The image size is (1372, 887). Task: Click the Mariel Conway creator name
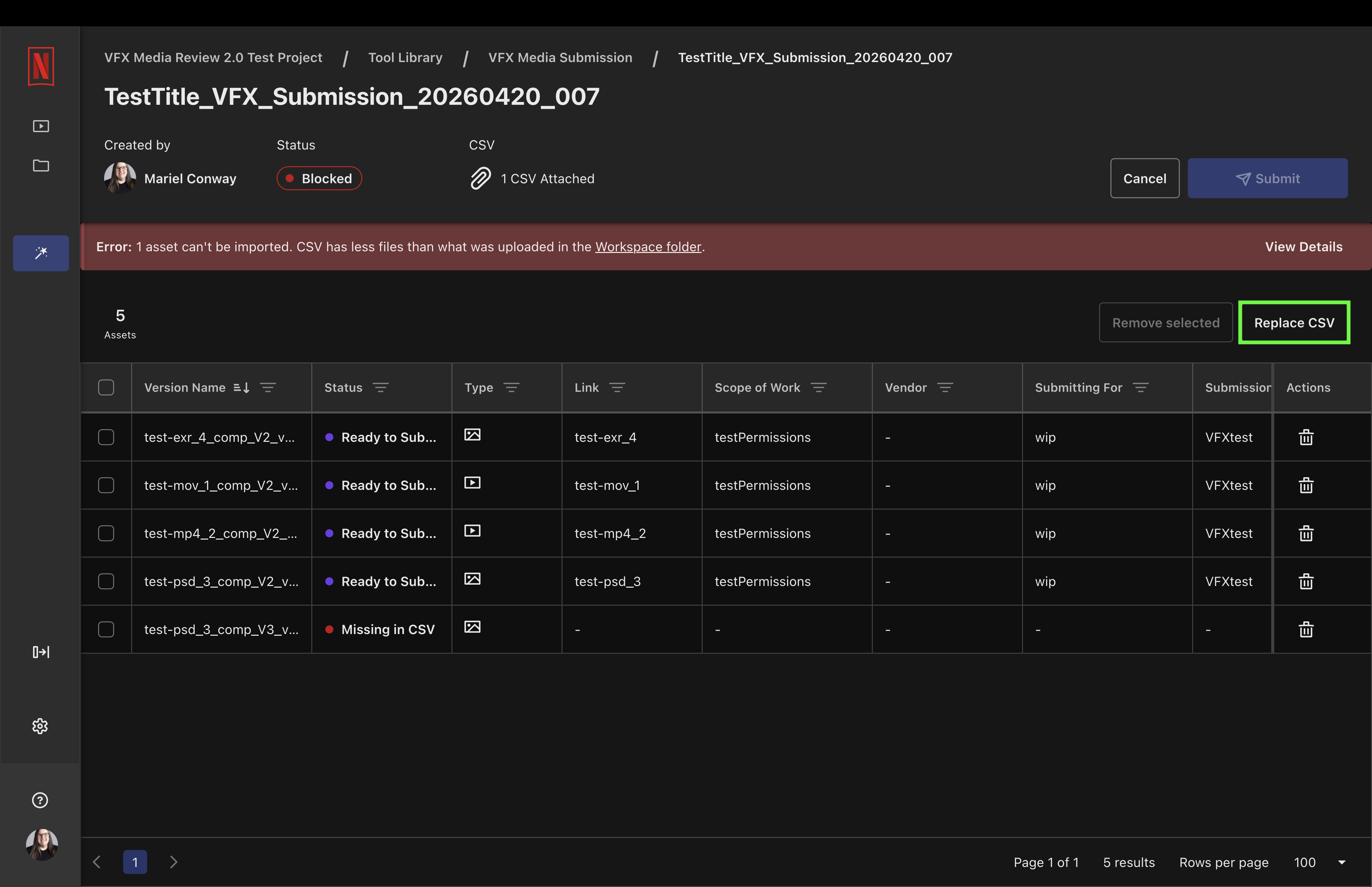pyautogui.click(x=190, y=179)
